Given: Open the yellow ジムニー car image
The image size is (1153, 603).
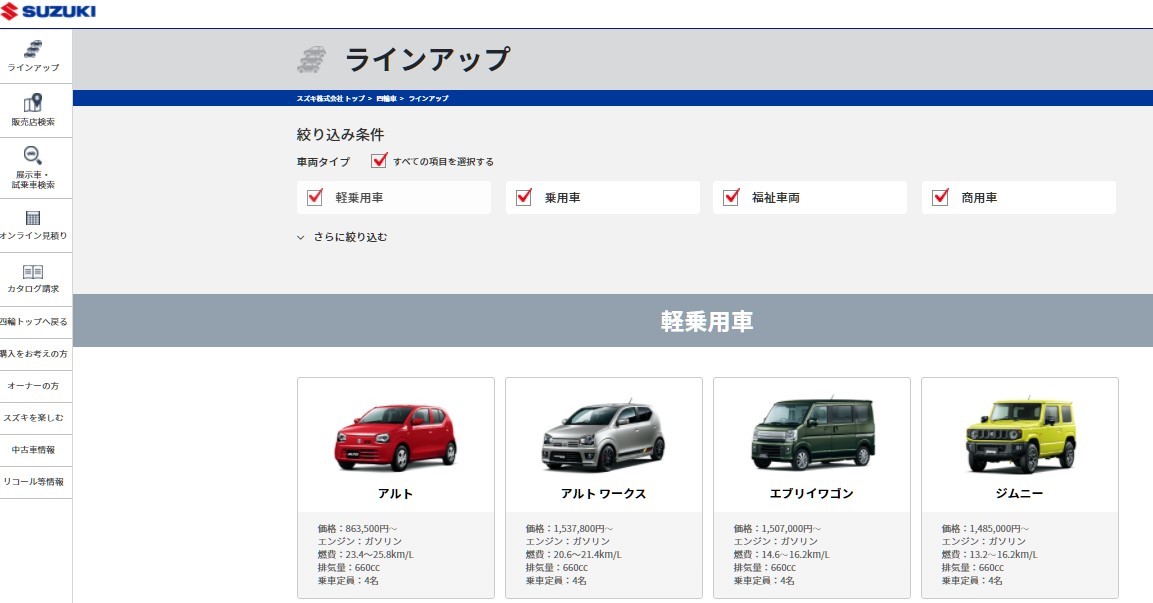Looking at the screenshot, I should tap(1021, 436).
